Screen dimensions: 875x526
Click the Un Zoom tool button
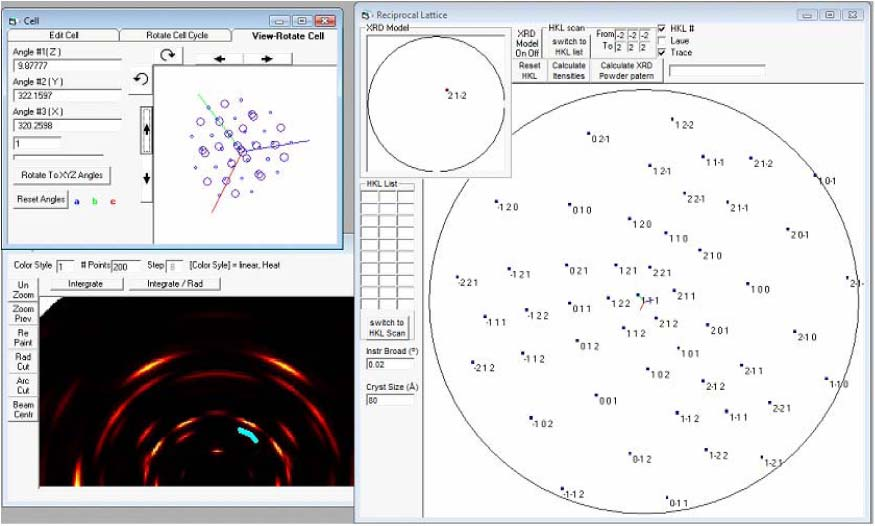pyautogui.click(x=23, y=291)
